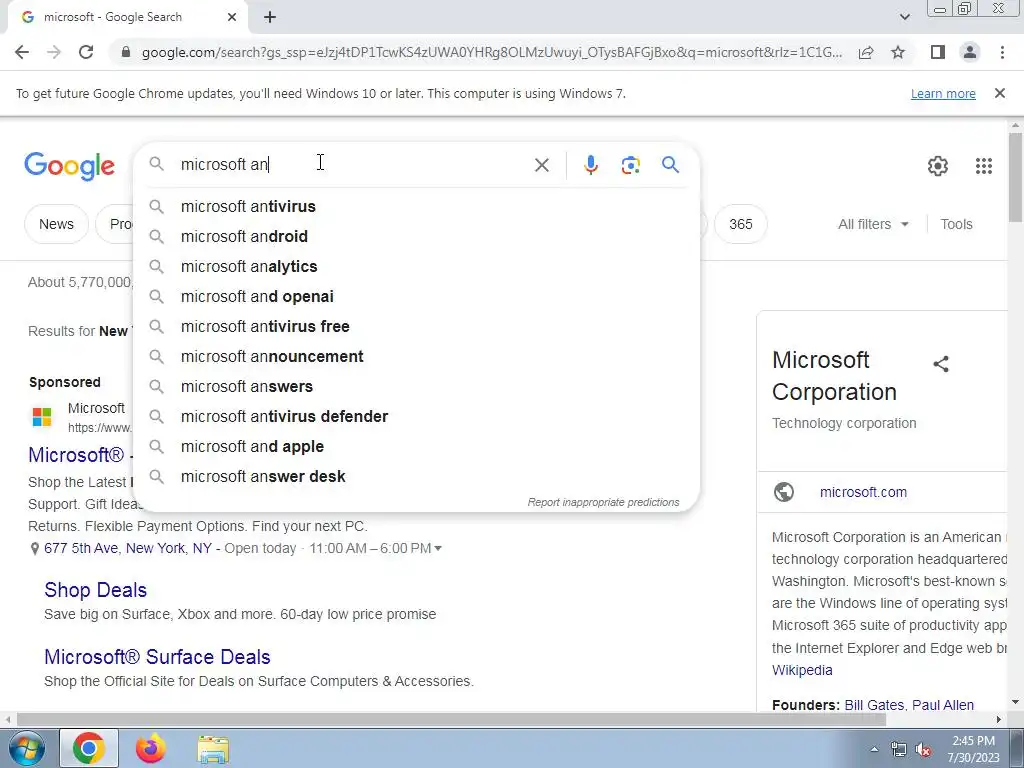This screenshot has width=1024, height=768.
Task: Click inside the Google search input field
Action: (x=353, y=165)
